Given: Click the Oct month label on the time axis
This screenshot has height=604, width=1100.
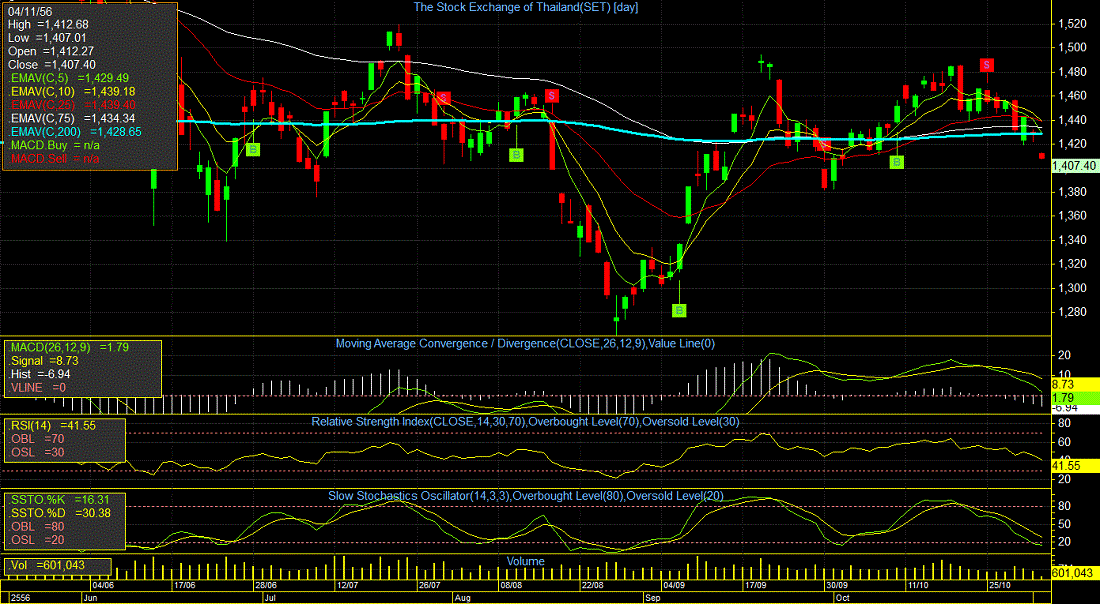Looking at the screenshot, I should coord(843,598).
